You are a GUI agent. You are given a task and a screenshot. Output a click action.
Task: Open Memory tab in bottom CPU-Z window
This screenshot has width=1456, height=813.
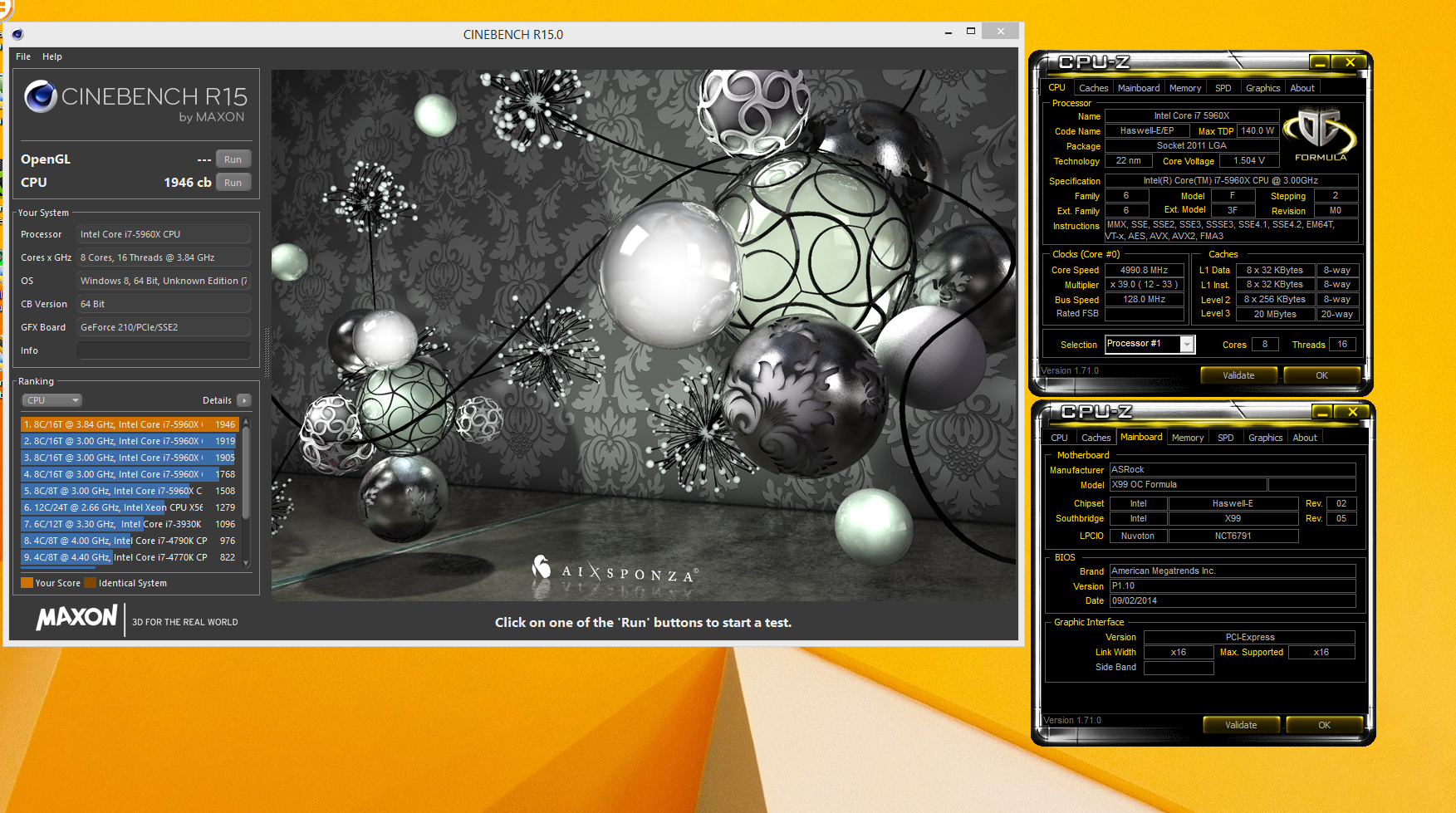tap(1188, 438)
